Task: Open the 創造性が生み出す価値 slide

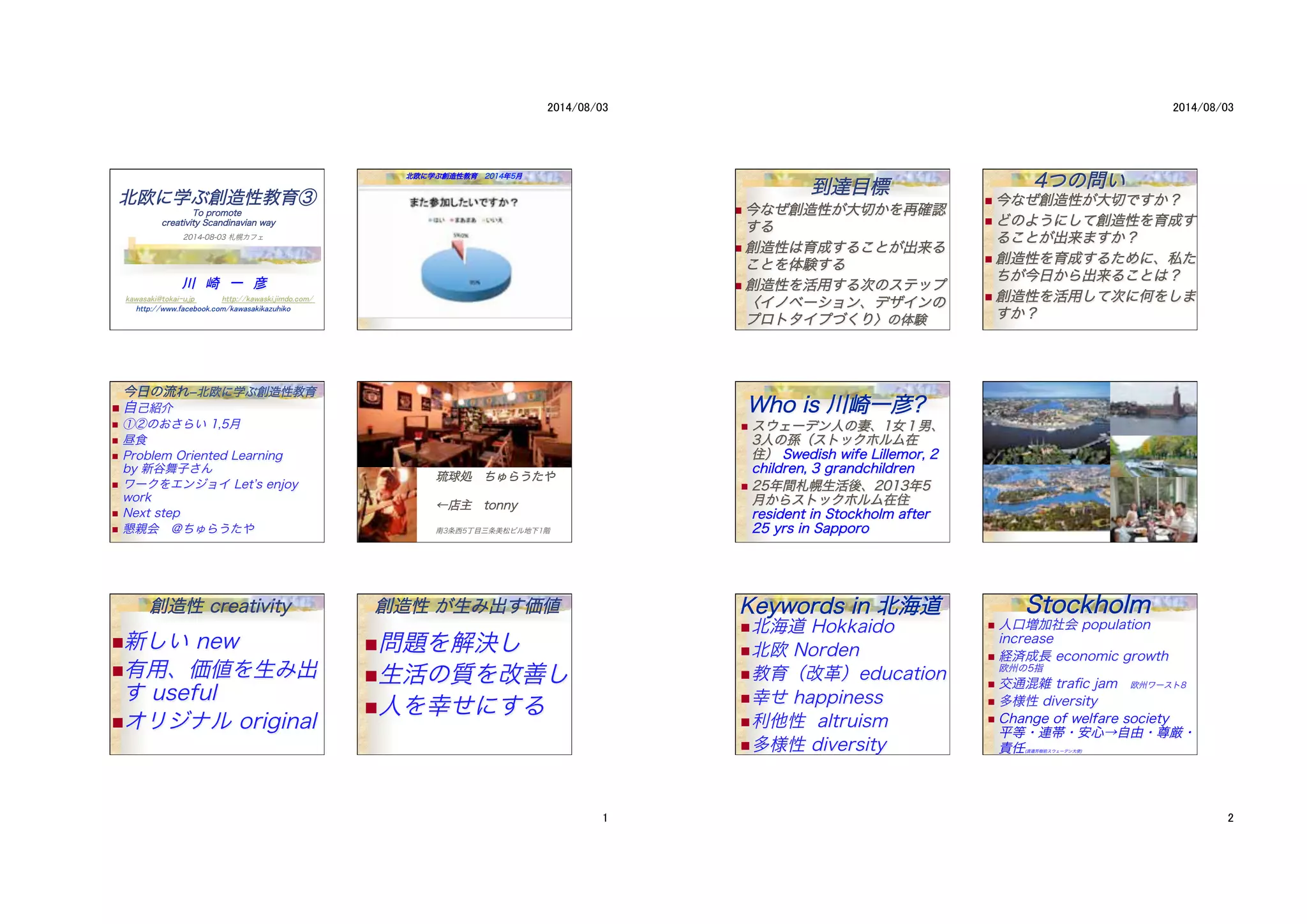Action: tap(464, 674)
